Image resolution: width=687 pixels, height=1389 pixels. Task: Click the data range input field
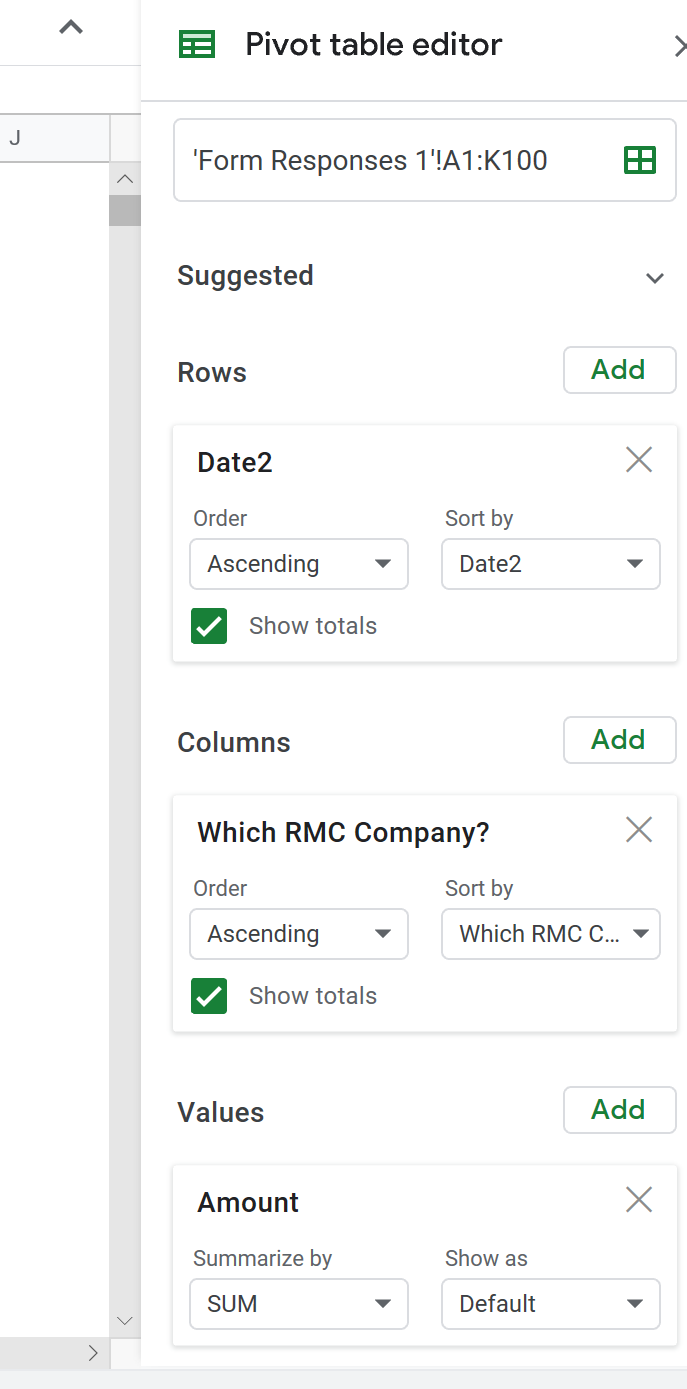click(390, 160)
